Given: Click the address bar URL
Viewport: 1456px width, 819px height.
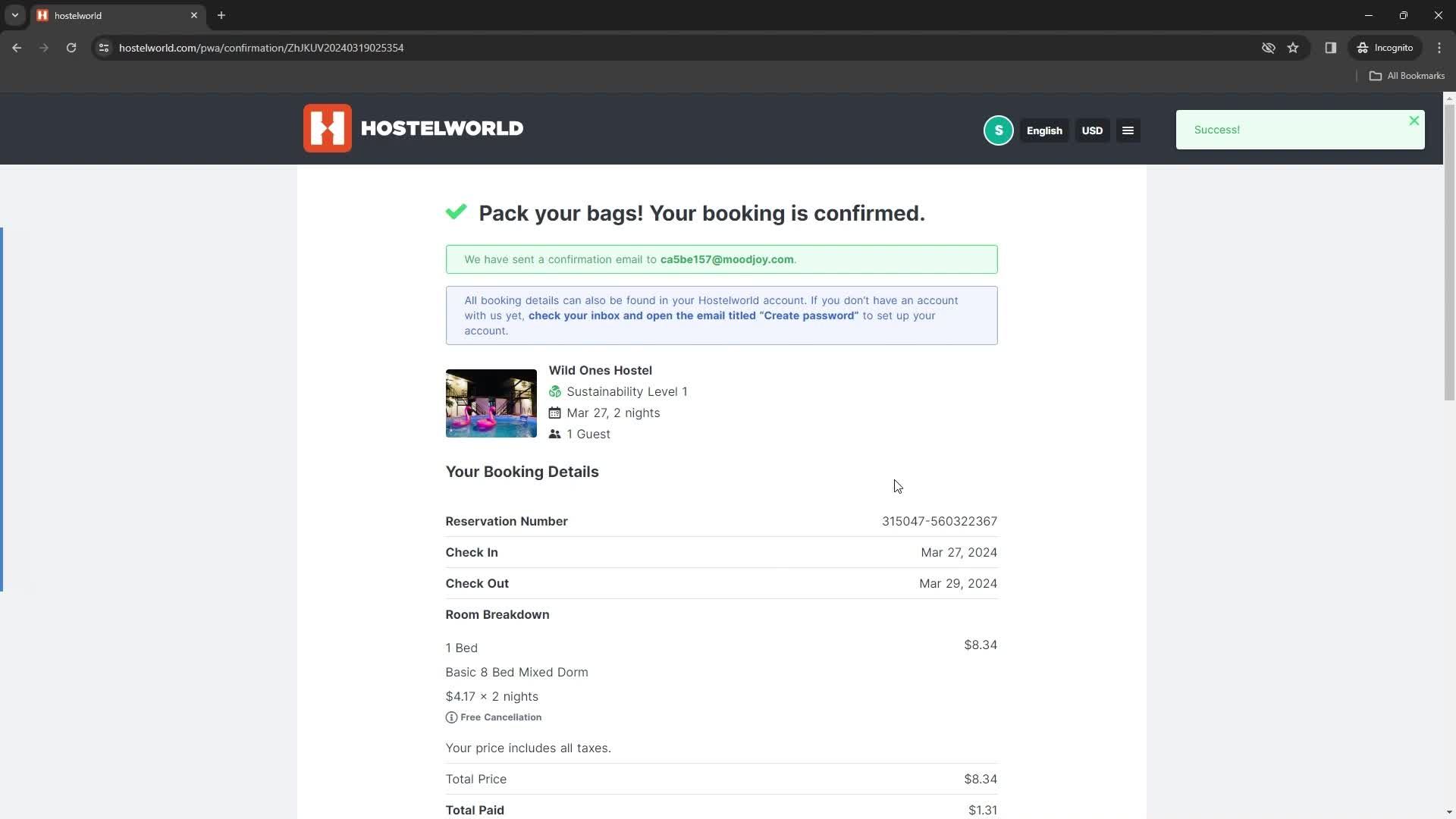Looking at the screenshot, I should 261,48.
